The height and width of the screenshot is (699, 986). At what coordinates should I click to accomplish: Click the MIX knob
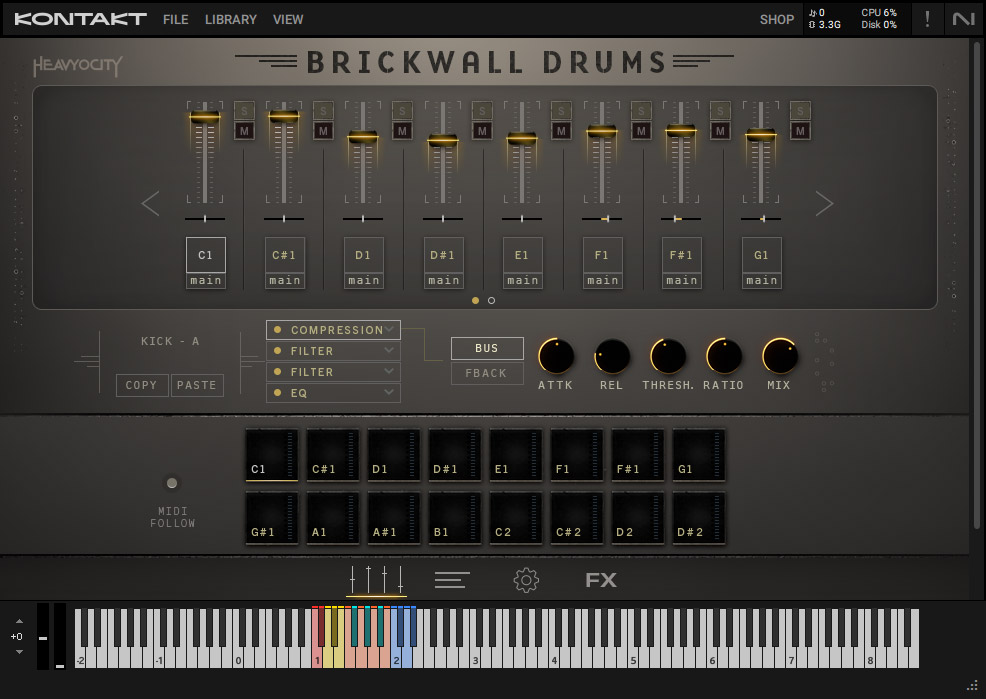[780, 356]
